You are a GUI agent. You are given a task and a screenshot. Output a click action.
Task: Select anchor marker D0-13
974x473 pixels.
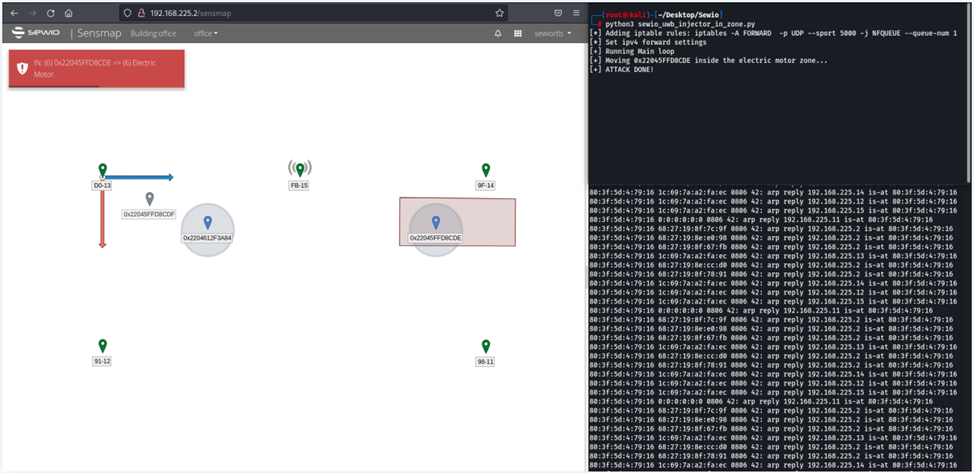pyautogui.click(x=102, y=170)
